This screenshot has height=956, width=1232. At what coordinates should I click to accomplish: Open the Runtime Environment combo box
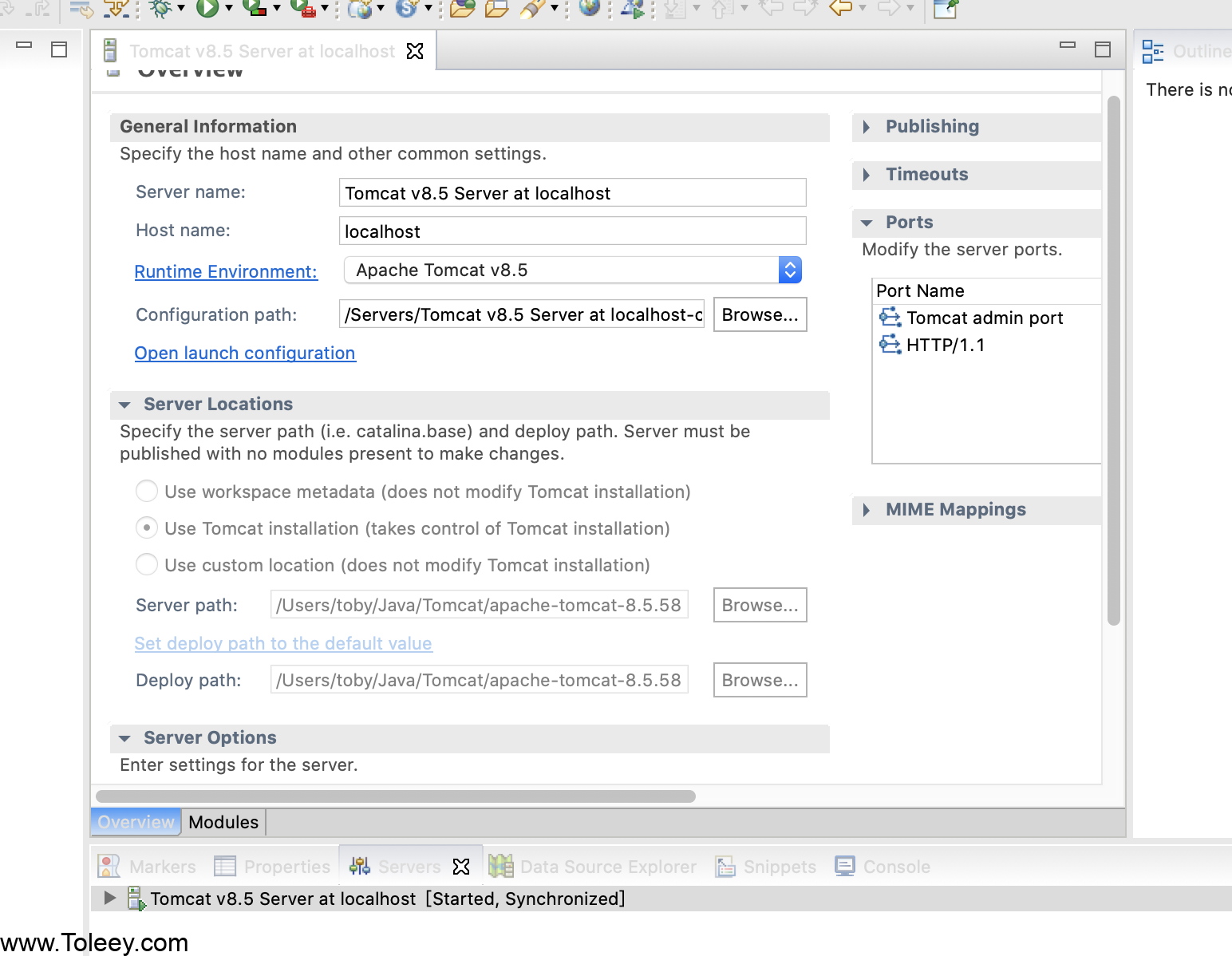tap(573, 270)
